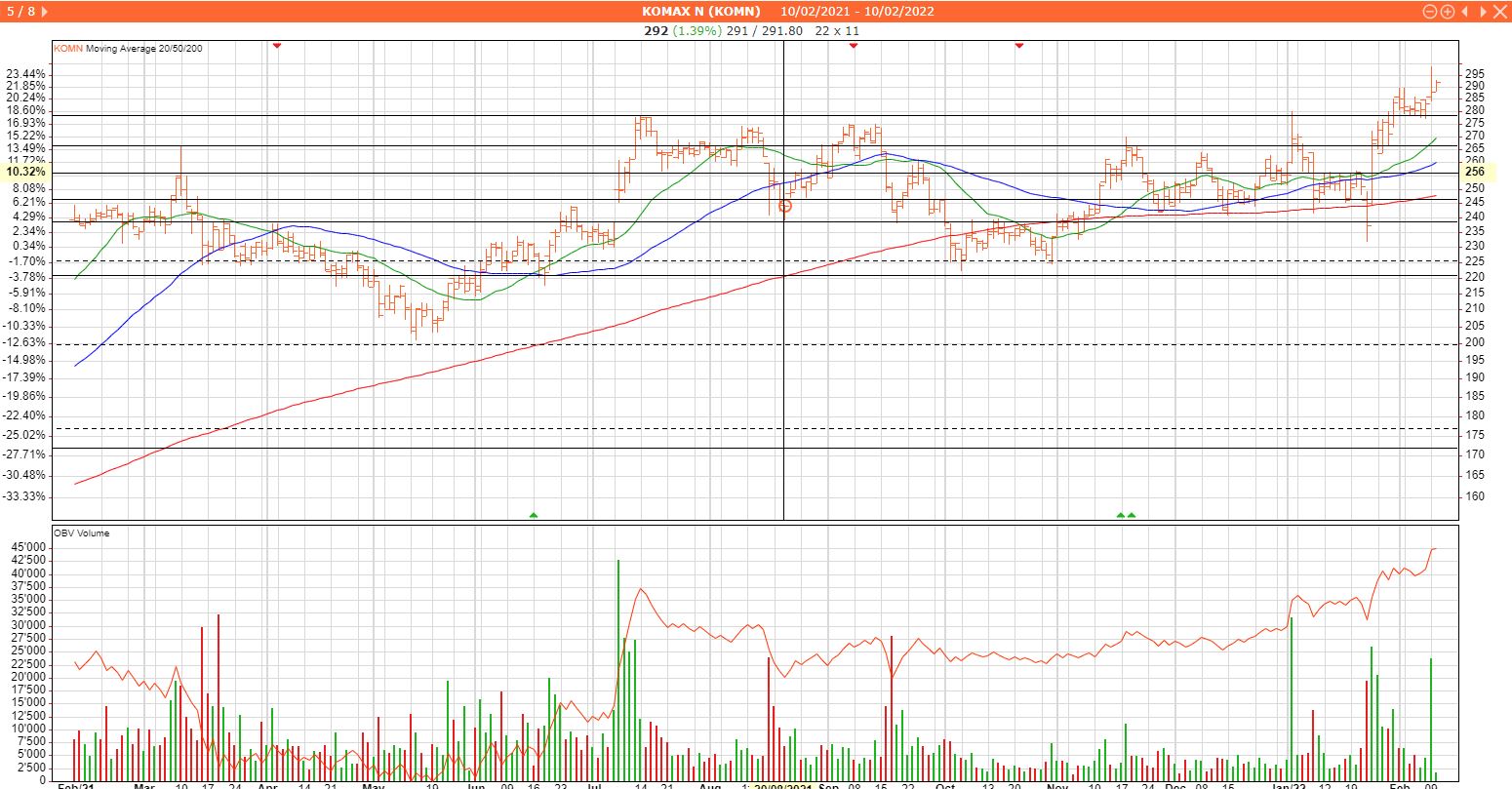
Task: Expand the arrow next to 5 / 8 counter
Action: 46,12
